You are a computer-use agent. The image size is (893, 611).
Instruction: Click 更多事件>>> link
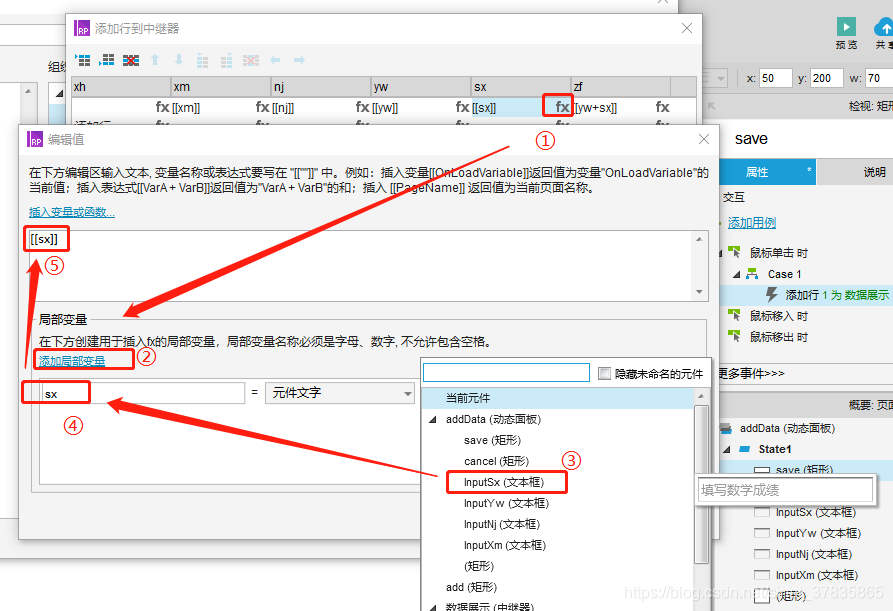coord(751,374)
